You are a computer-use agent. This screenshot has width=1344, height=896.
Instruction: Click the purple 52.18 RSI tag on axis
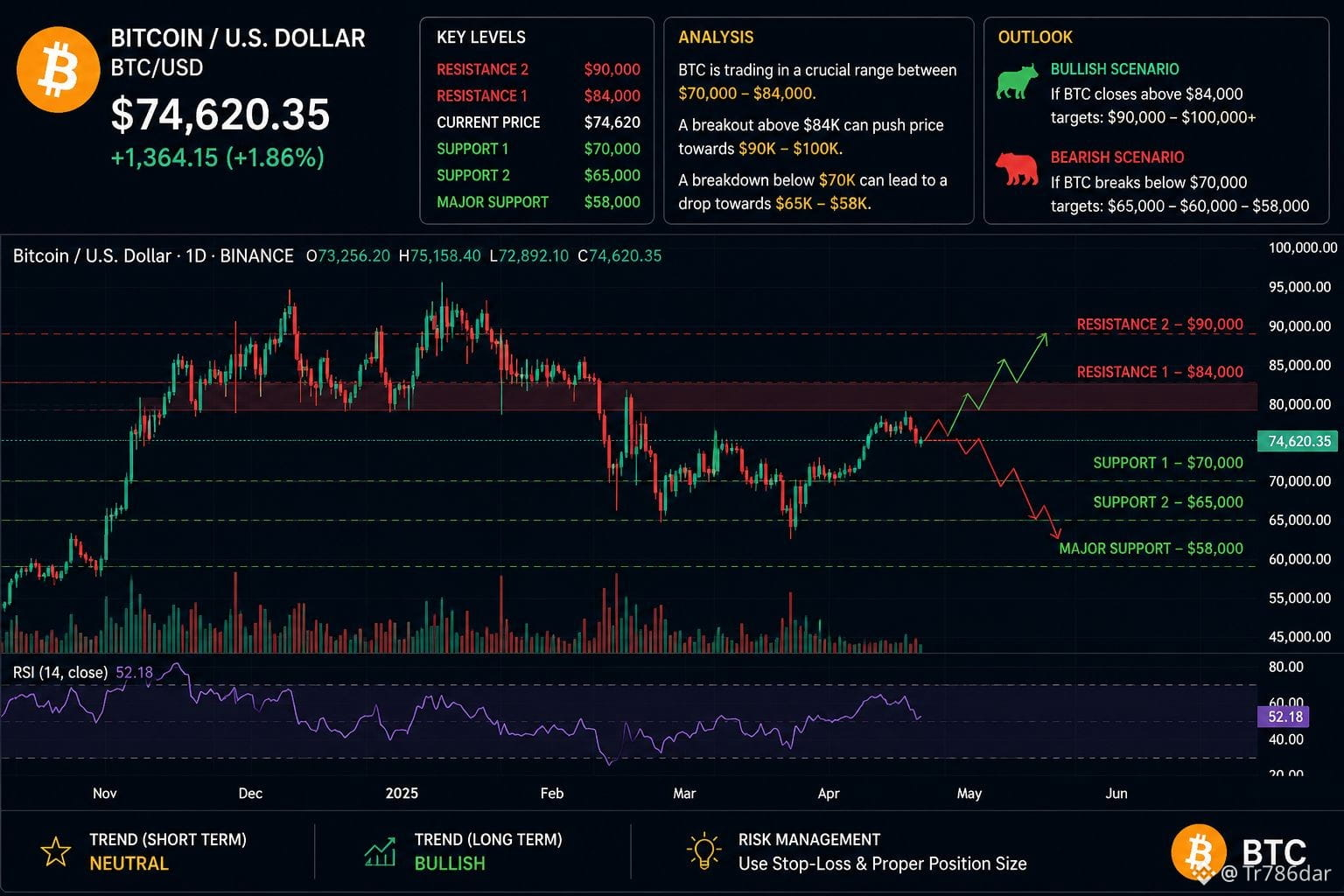point(1284,717)
